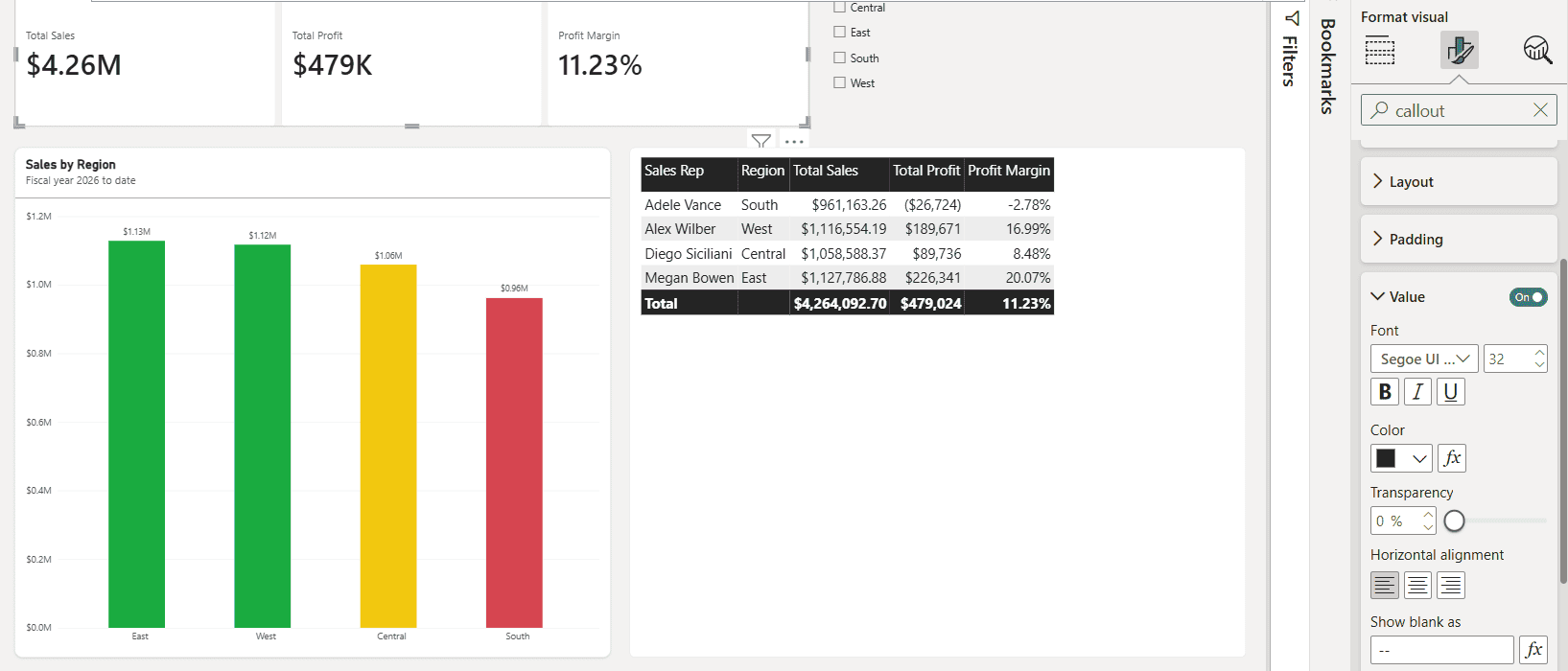The width and height of the screenshot is (1568, 671).
Task: Click the $4,264,092.70 total cell
Action: [840, 304]
